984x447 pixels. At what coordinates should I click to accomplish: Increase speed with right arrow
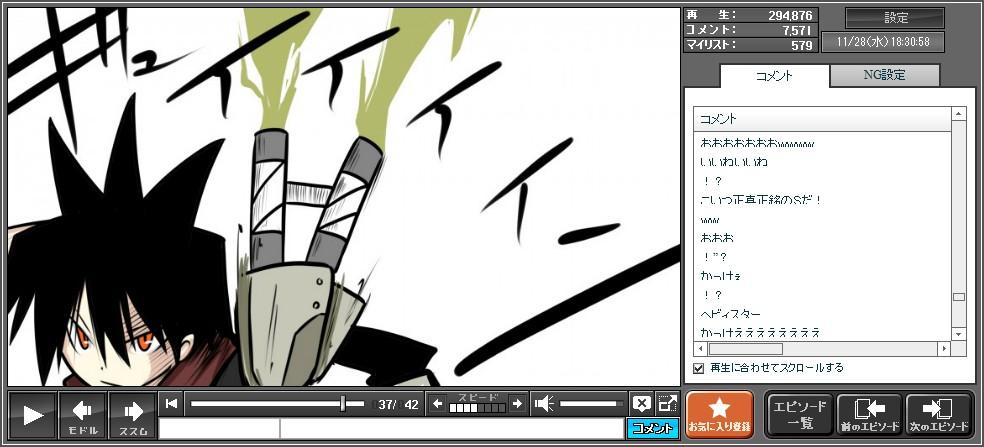[516, 404]
